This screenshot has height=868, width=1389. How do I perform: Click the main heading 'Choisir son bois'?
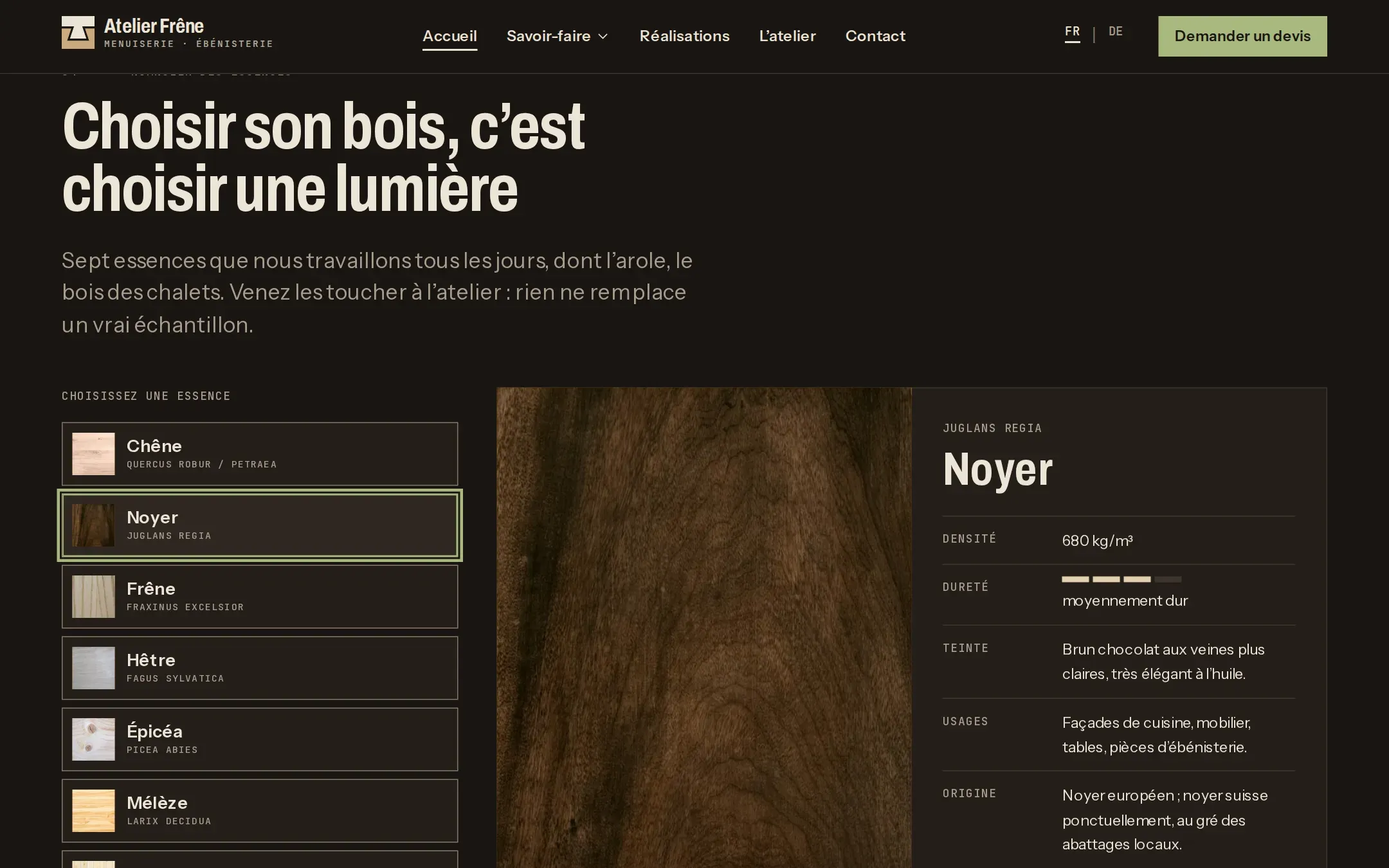pyautogui.click(x=323, y=158)
